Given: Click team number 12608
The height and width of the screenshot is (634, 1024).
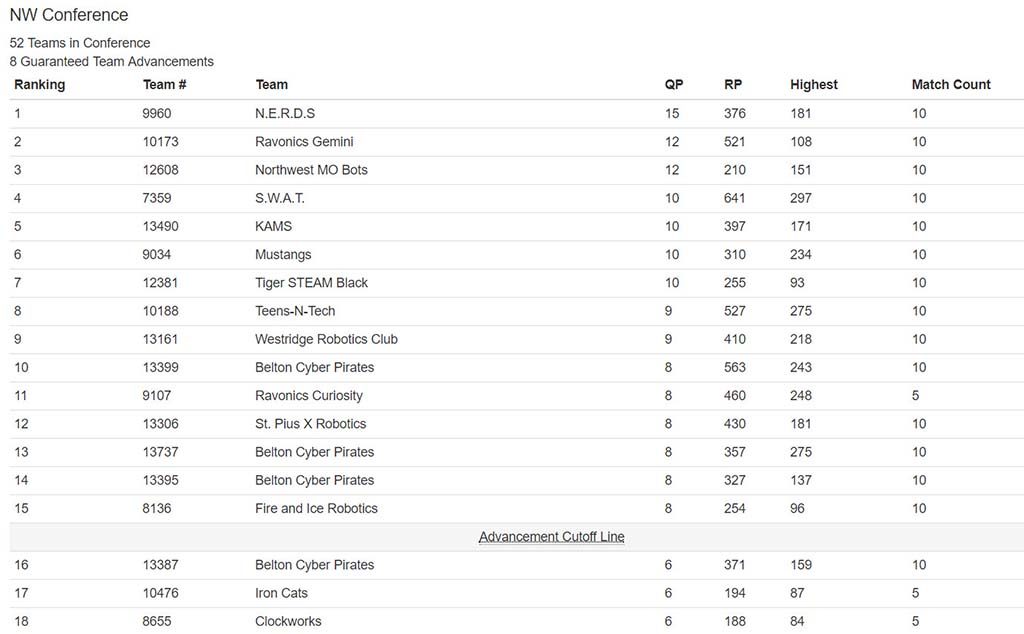Looking at the screenshot, I should pyautogui.click(x=161, y=170).
